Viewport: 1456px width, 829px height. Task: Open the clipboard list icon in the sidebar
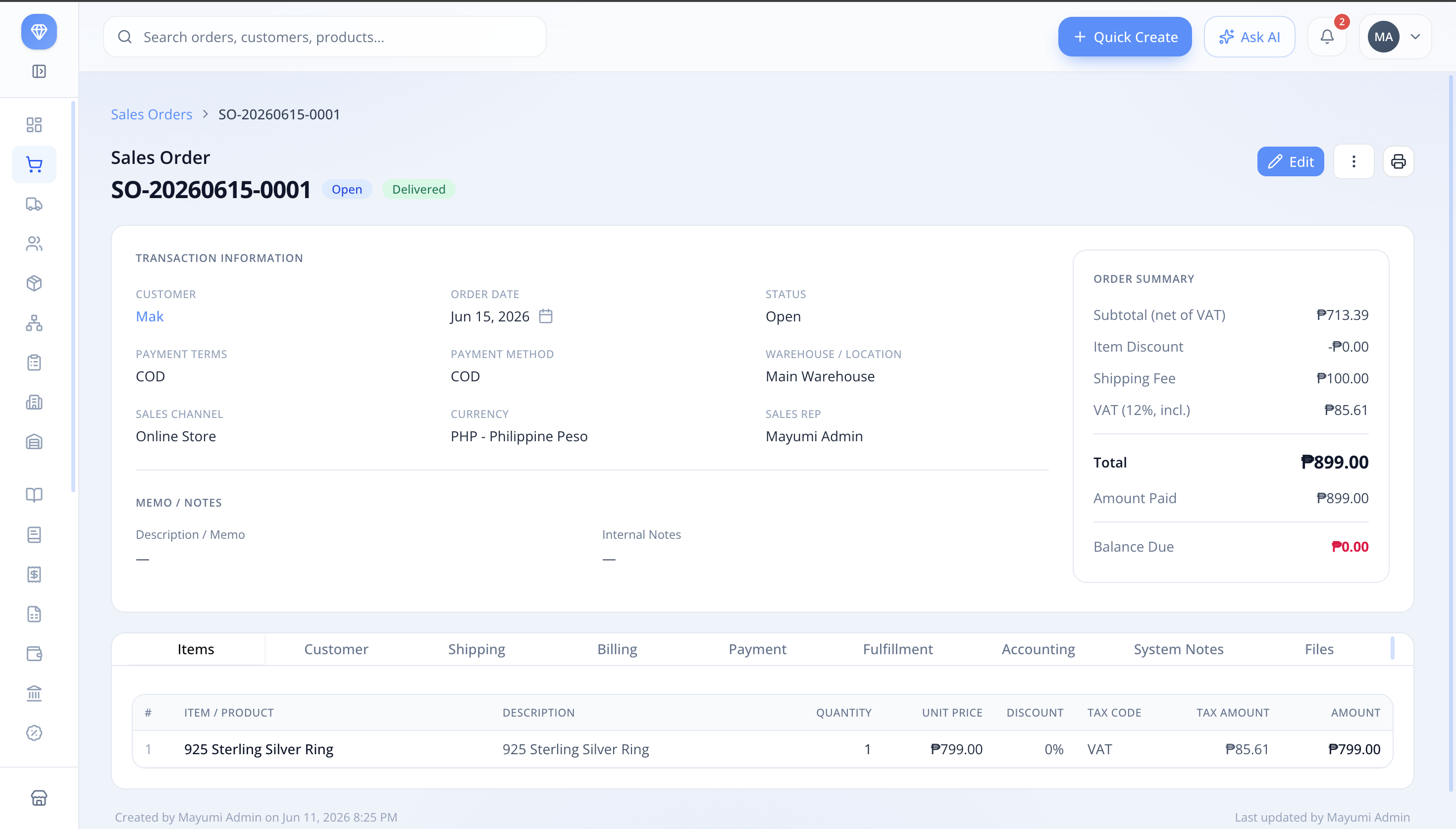click(x=34, y=363)
